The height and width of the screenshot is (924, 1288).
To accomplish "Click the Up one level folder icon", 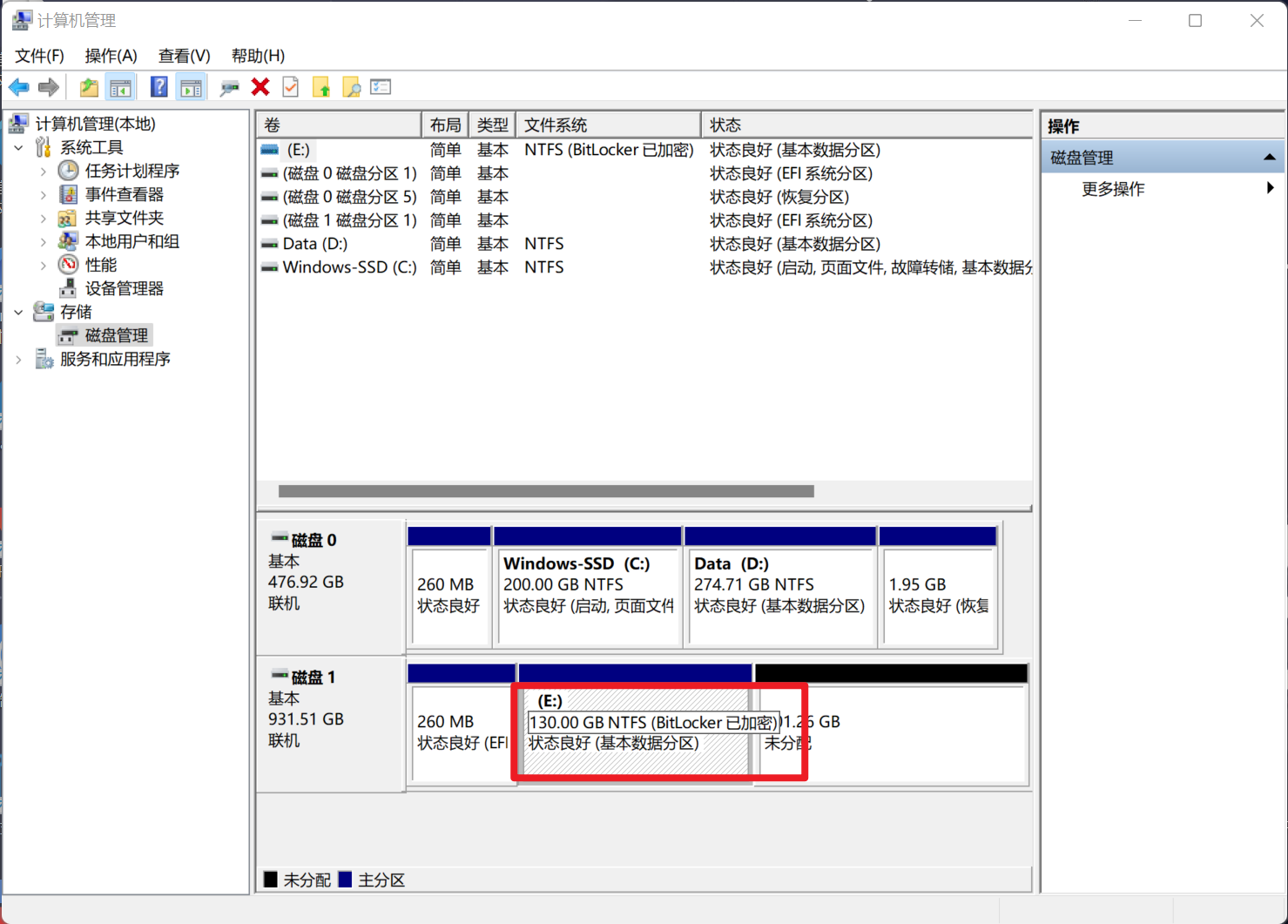I will tap(89, 87).
